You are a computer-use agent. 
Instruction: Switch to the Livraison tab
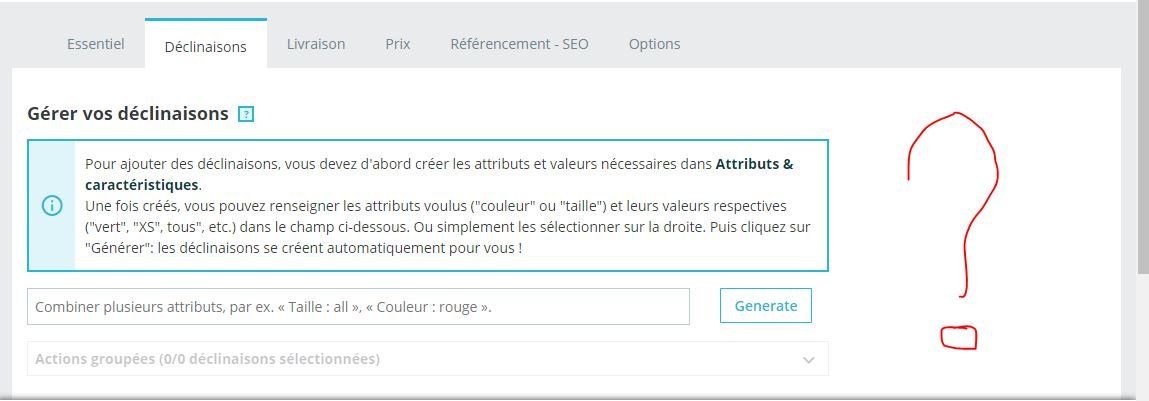pos(316,44)
